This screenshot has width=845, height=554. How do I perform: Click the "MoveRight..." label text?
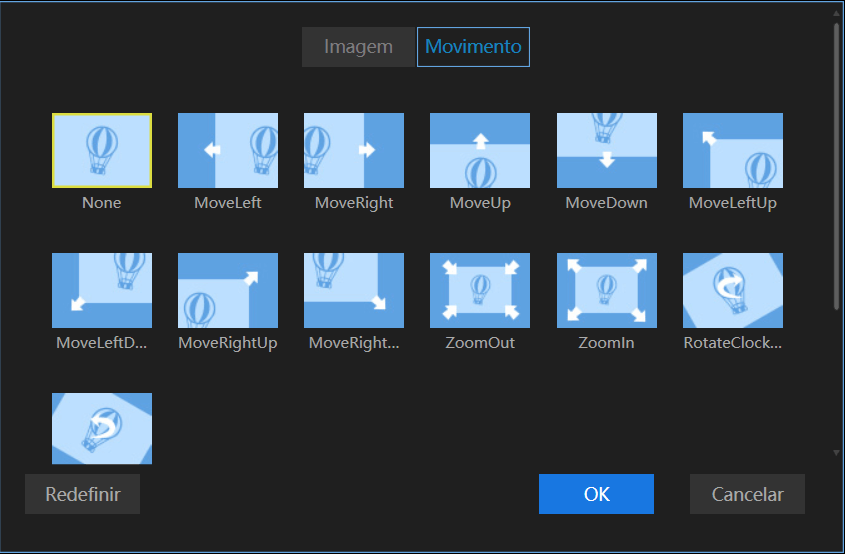354,343
